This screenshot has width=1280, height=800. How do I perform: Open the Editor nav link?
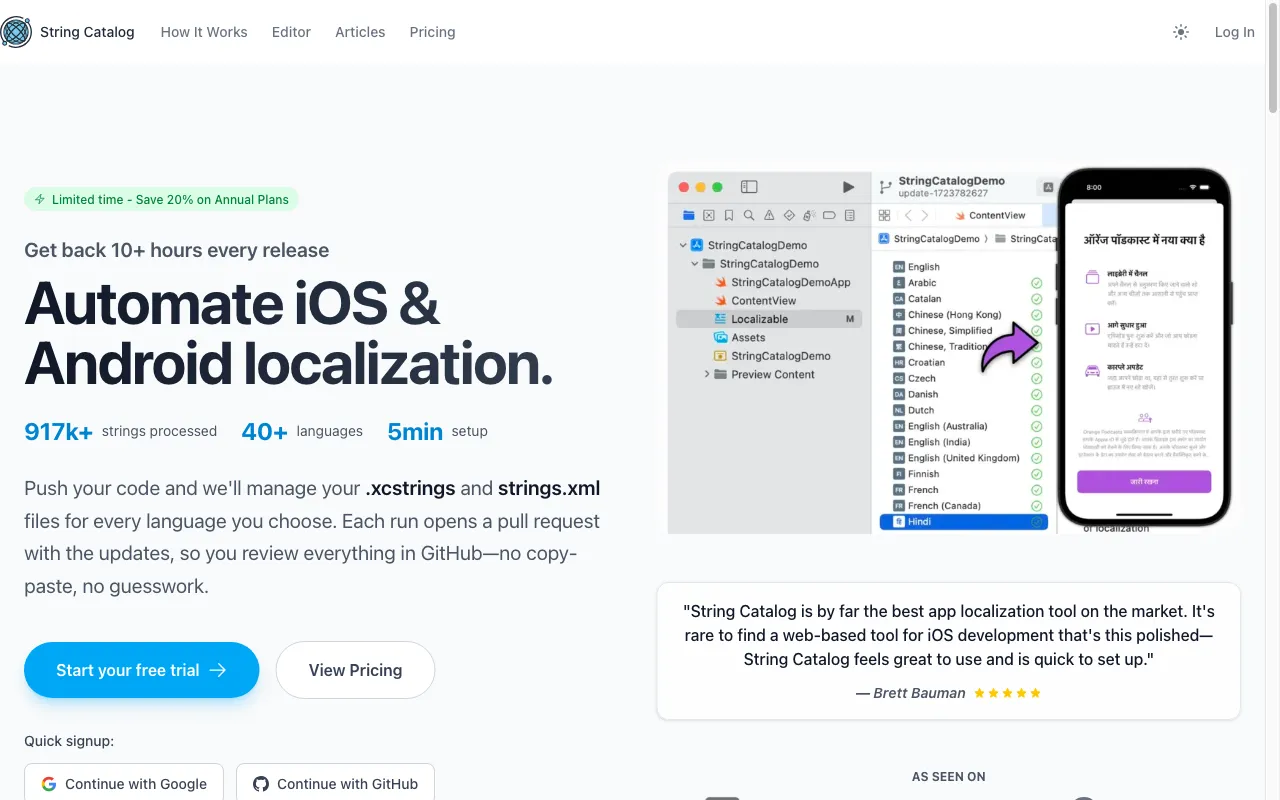291,32
